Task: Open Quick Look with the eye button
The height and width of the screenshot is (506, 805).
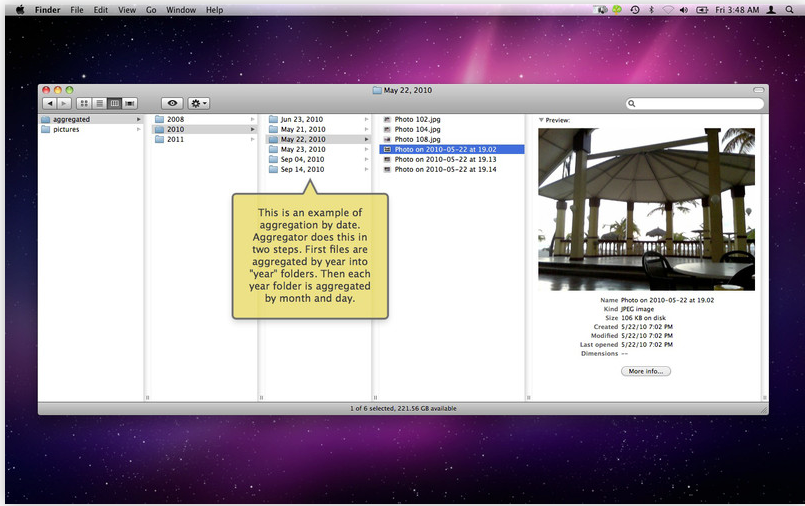Action: [x=172, y=104]
